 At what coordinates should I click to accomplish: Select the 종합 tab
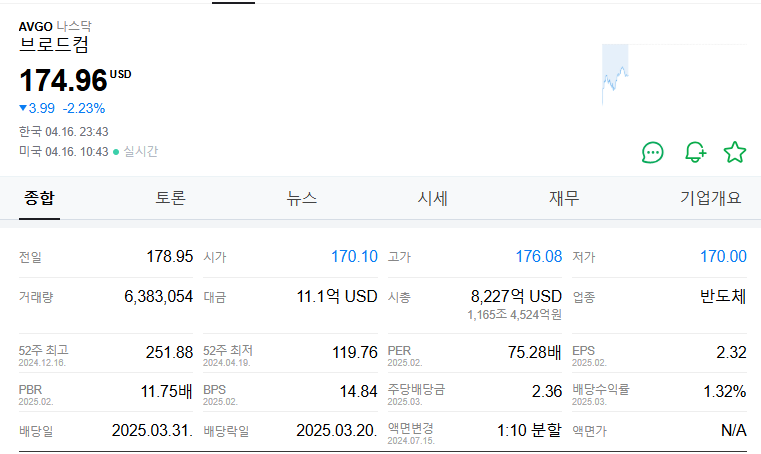click(x=39, y=198)
